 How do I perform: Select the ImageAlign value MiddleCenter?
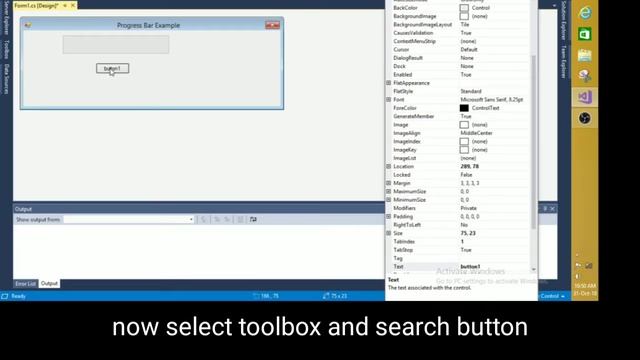pyautogui.click(x=476, y=133)
